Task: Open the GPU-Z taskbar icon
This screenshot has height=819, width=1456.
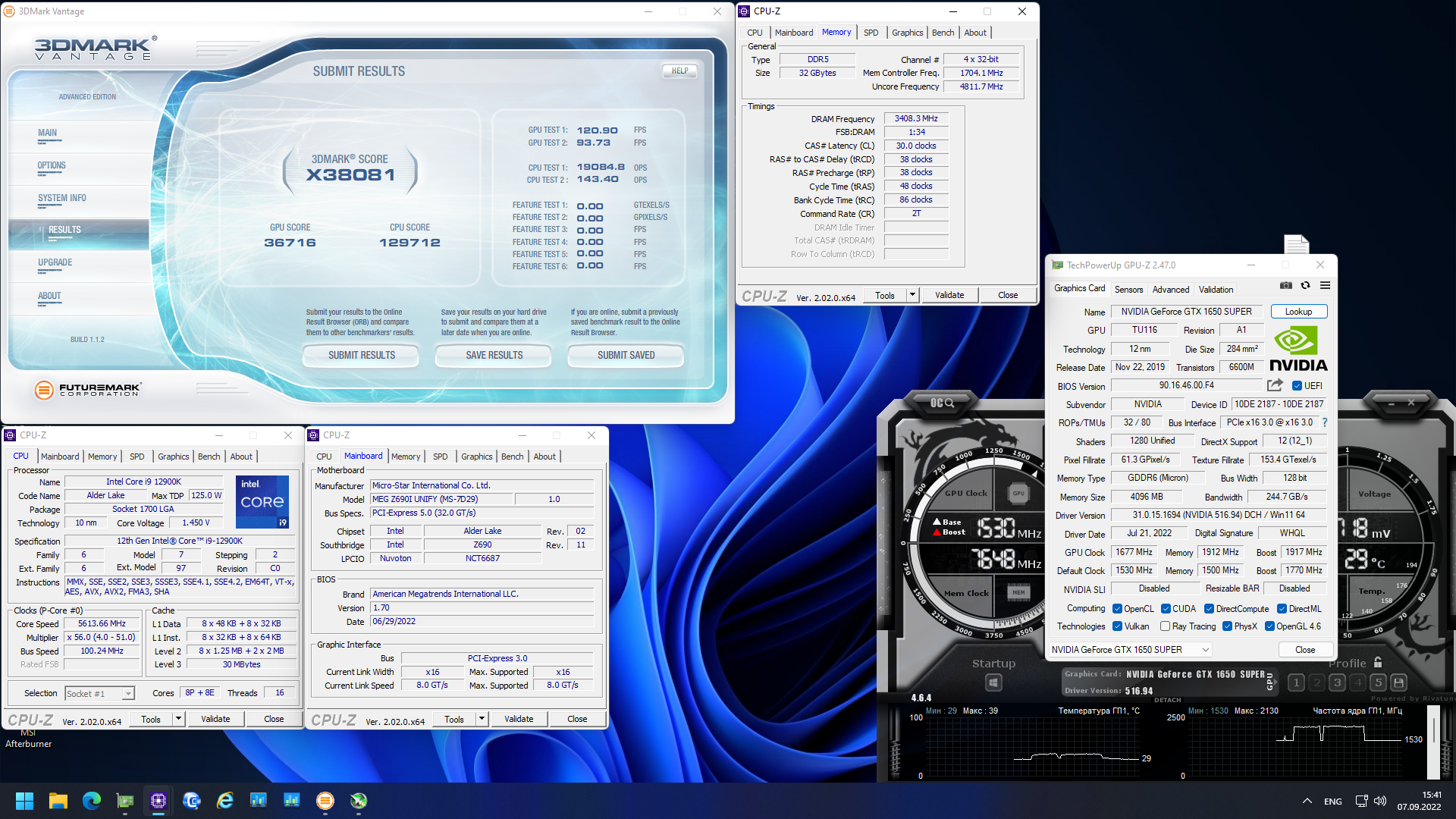Action: pos(125,801)
